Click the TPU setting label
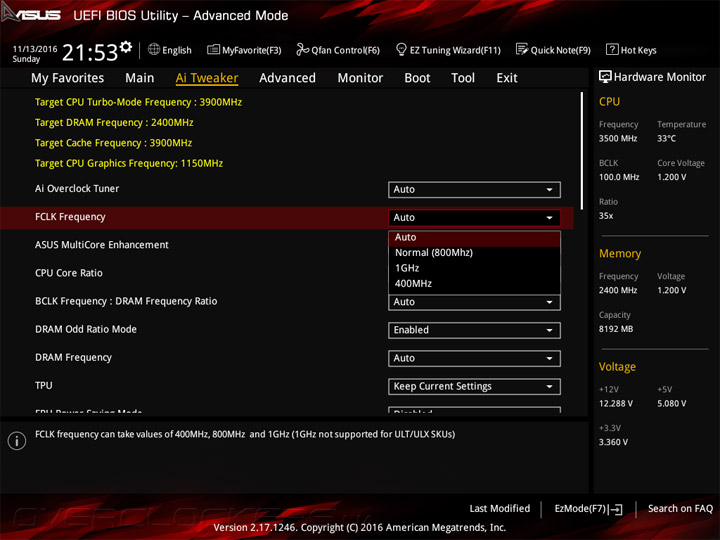720x540 pixels. 44,386
